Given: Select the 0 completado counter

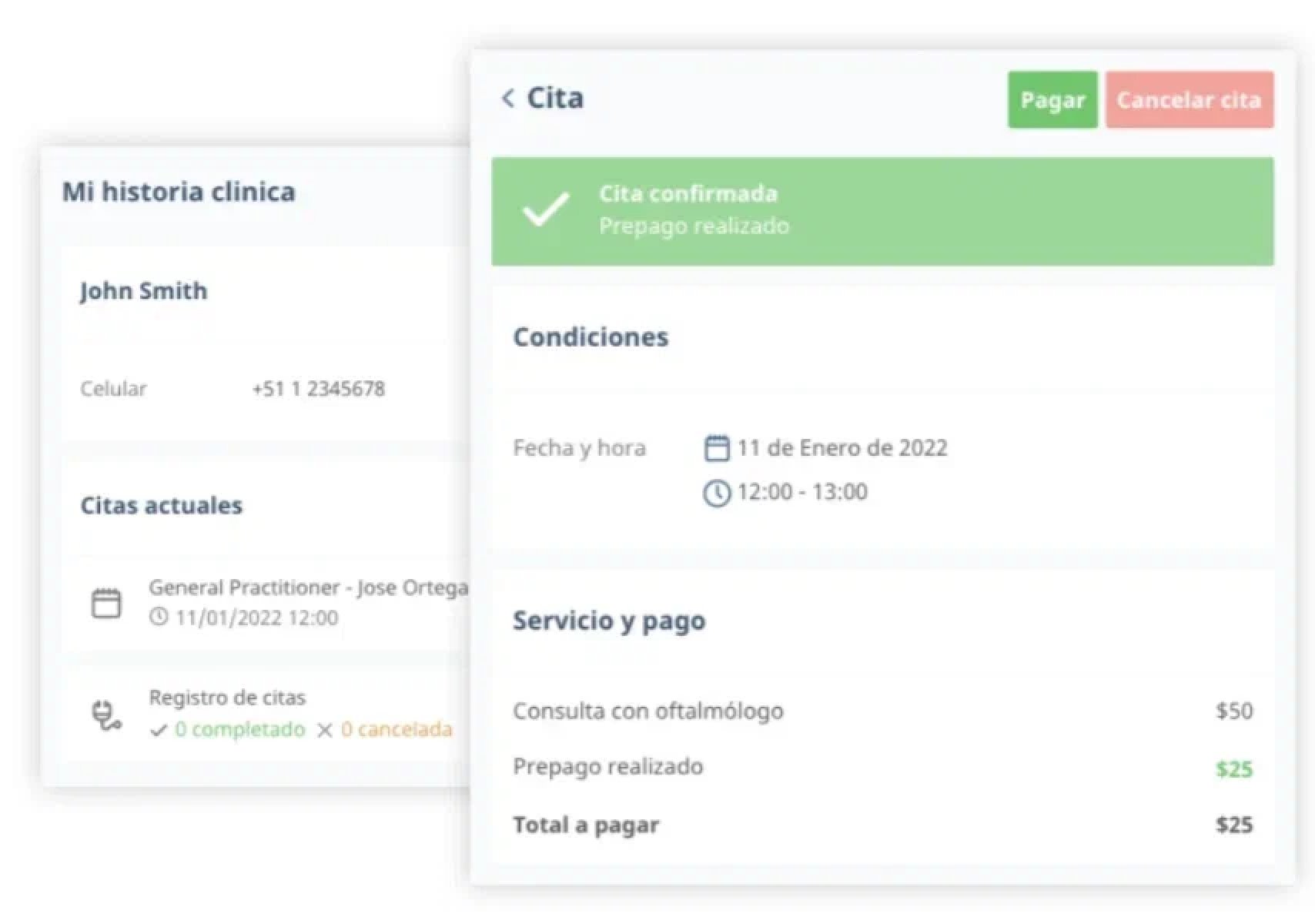Looking at the screenshot, I should (x=239, y=729).
